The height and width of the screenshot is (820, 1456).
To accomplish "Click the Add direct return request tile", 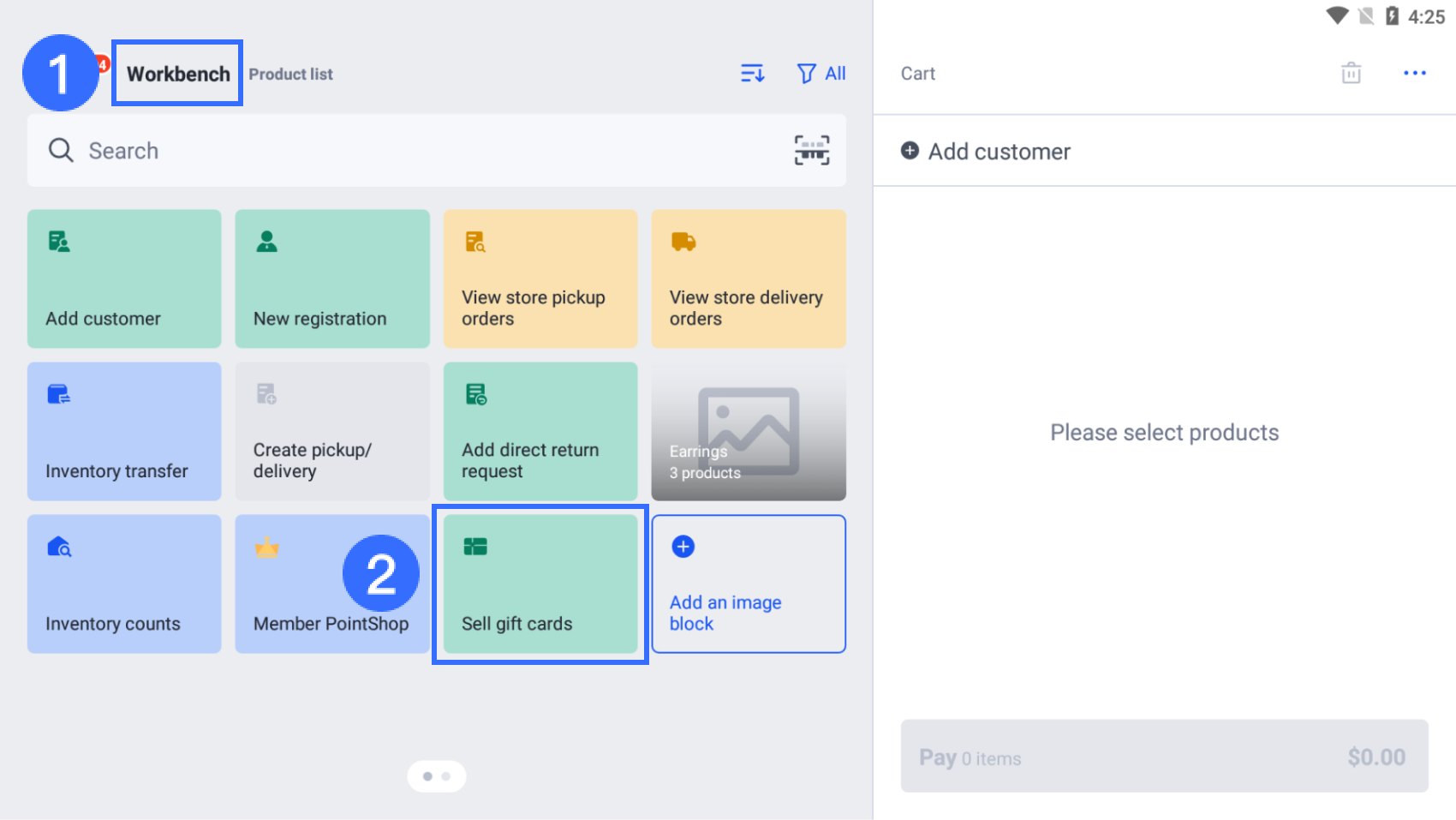I will (x=540, y=431).
